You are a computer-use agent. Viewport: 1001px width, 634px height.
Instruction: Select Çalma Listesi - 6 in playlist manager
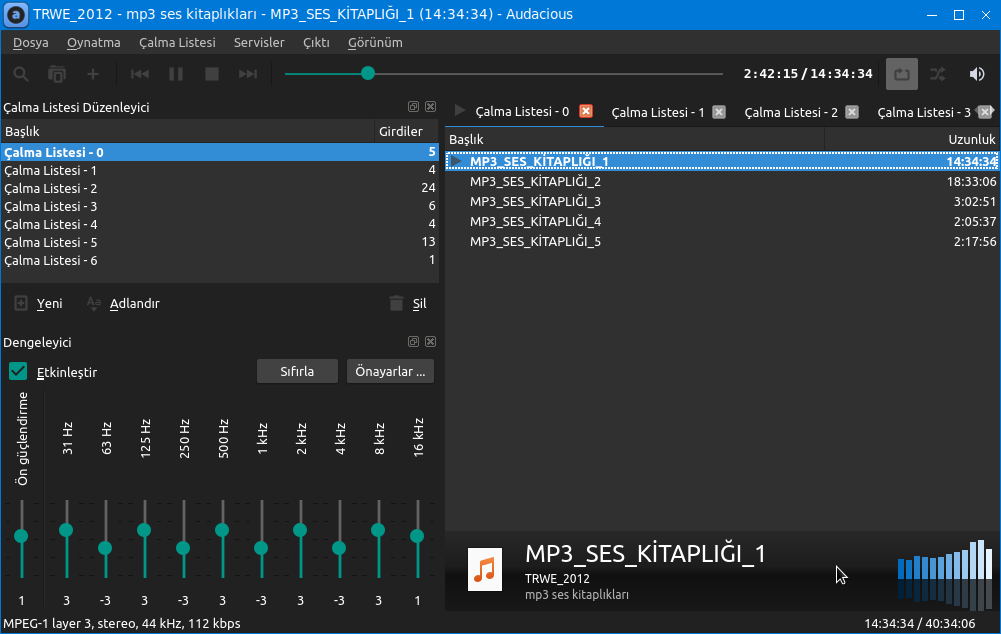tap(220, 260)
